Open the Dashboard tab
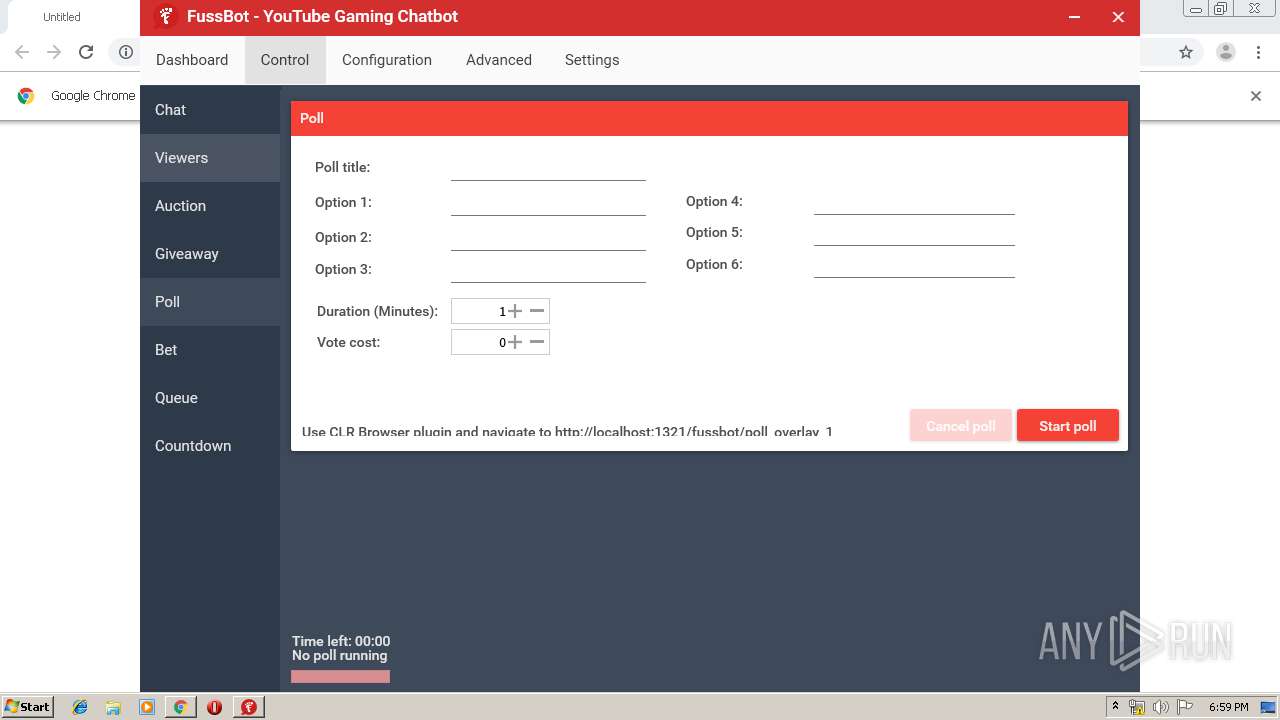This screenshot has width=1280, height=720. click(x=192, y=60)
